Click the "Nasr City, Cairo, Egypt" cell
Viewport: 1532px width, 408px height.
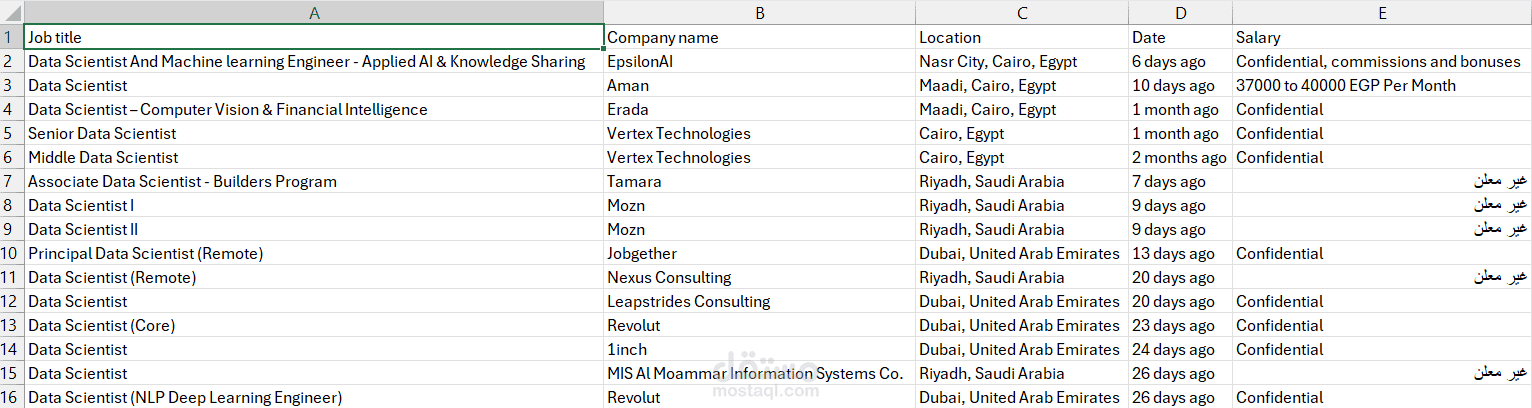pyautogui.click(x=1022, y=61)
